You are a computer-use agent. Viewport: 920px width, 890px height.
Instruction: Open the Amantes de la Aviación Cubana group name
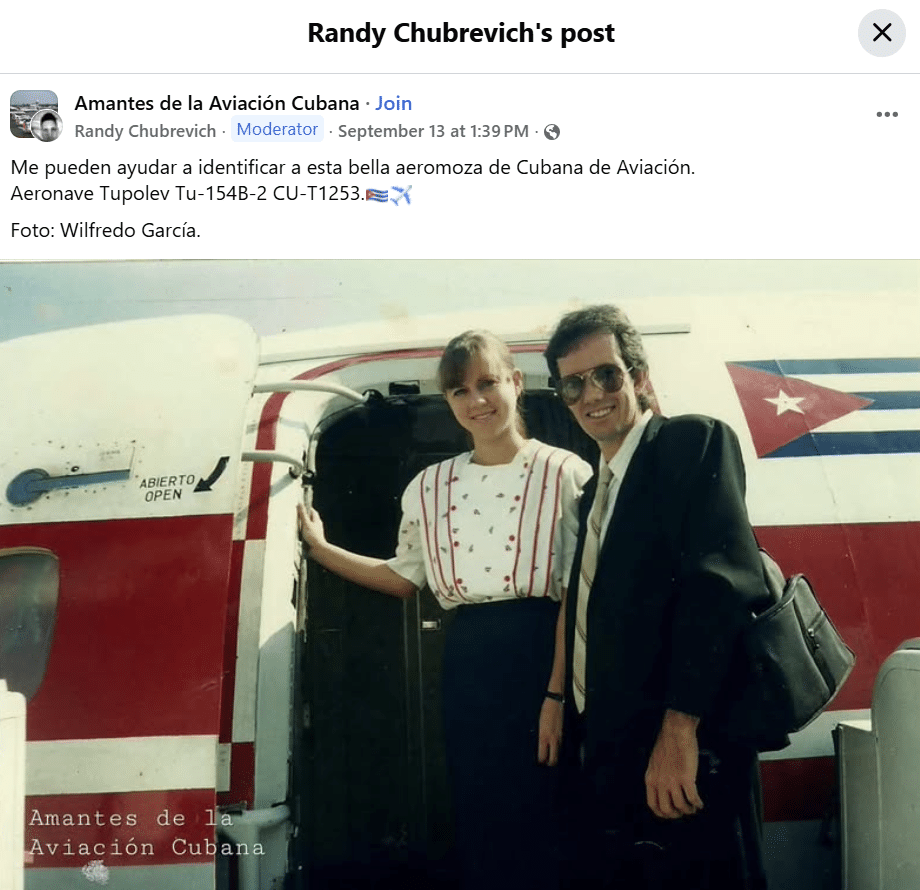[217, 103]
